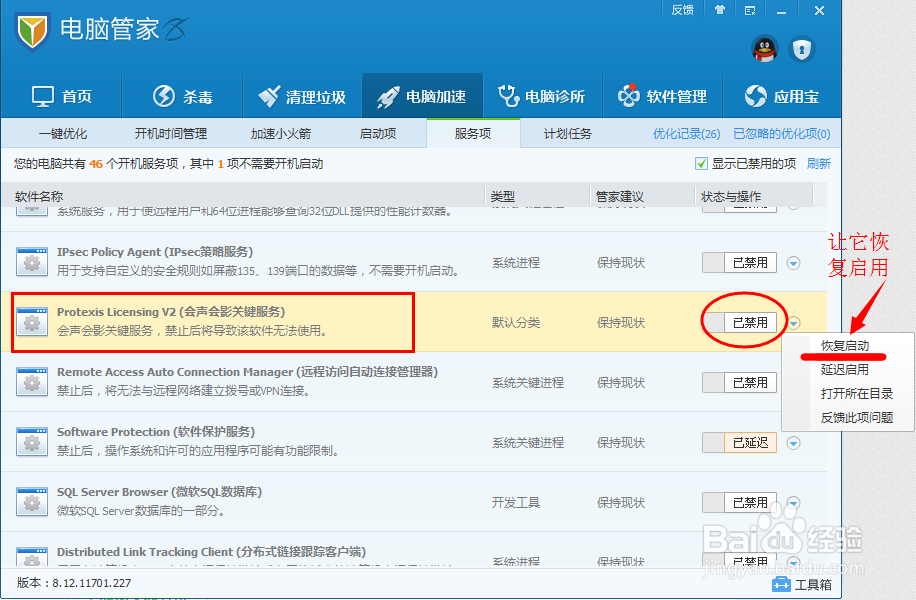Screen dimensions: 916x600
Task: Click the shield icon next to the QQ avatar
Action: tap(802, 50)
